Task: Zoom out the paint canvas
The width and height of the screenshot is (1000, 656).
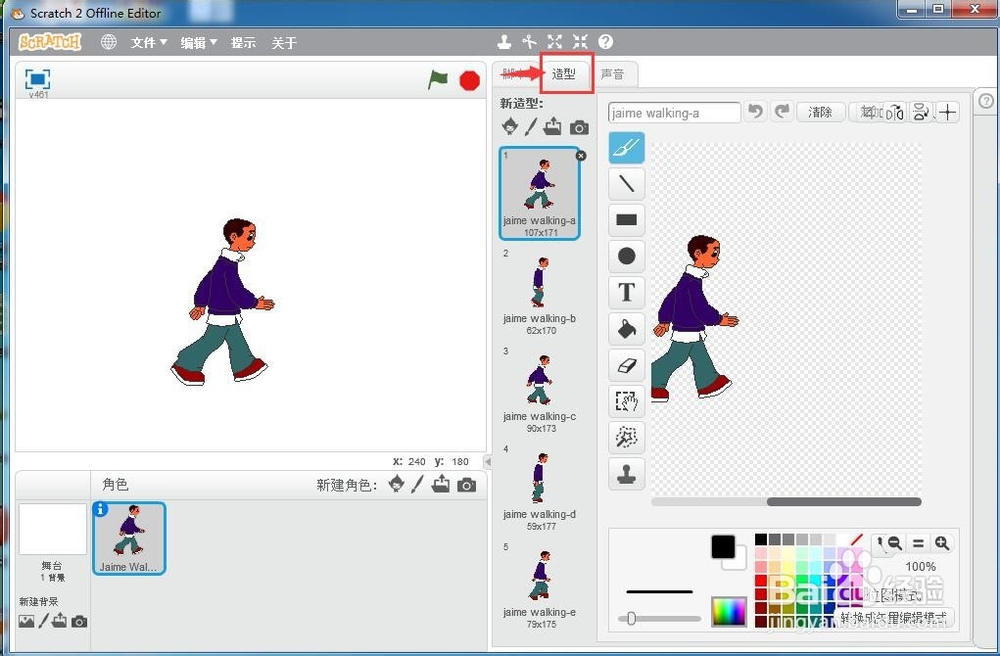Action: click(895, 543)
